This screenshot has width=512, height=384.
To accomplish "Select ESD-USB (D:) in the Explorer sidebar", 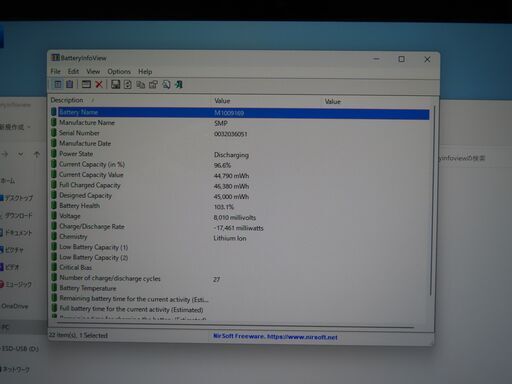I will (20, 349).
